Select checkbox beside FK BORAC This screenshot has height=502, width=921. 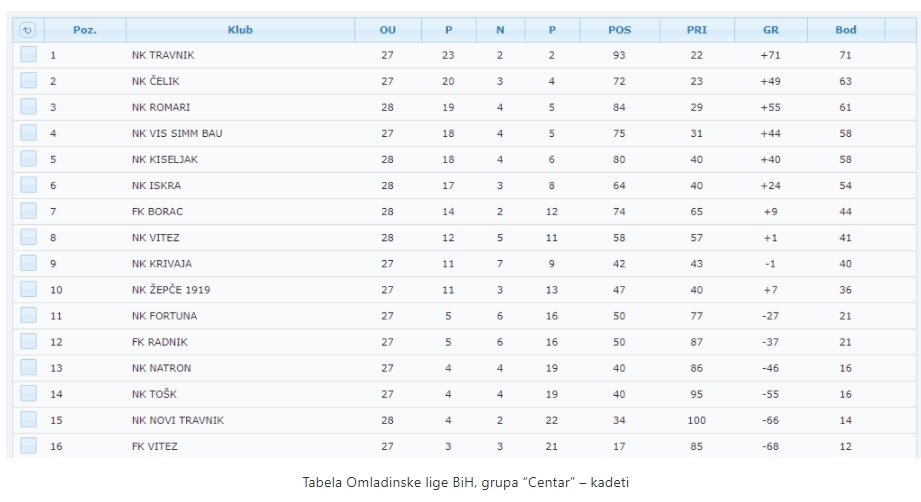click(x=28, y=211)
